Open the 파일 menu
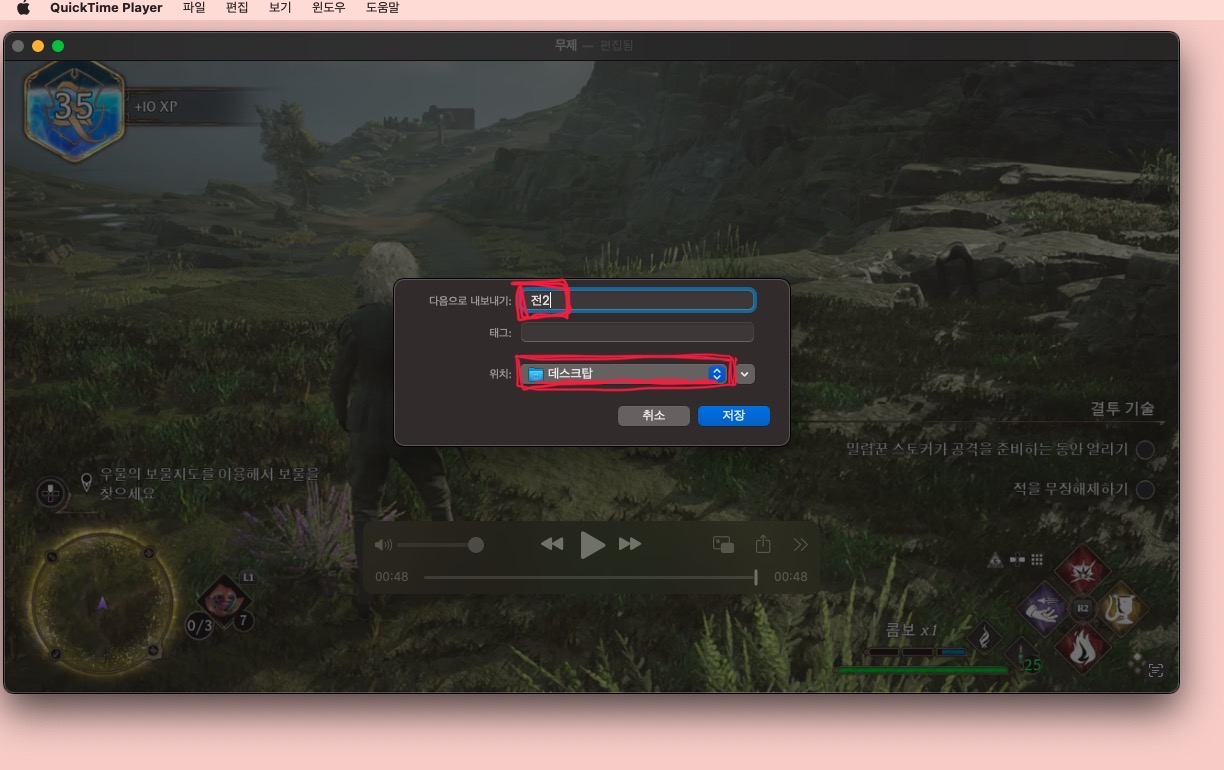Viewport: 1224px width, 770px height. point(194,8)
